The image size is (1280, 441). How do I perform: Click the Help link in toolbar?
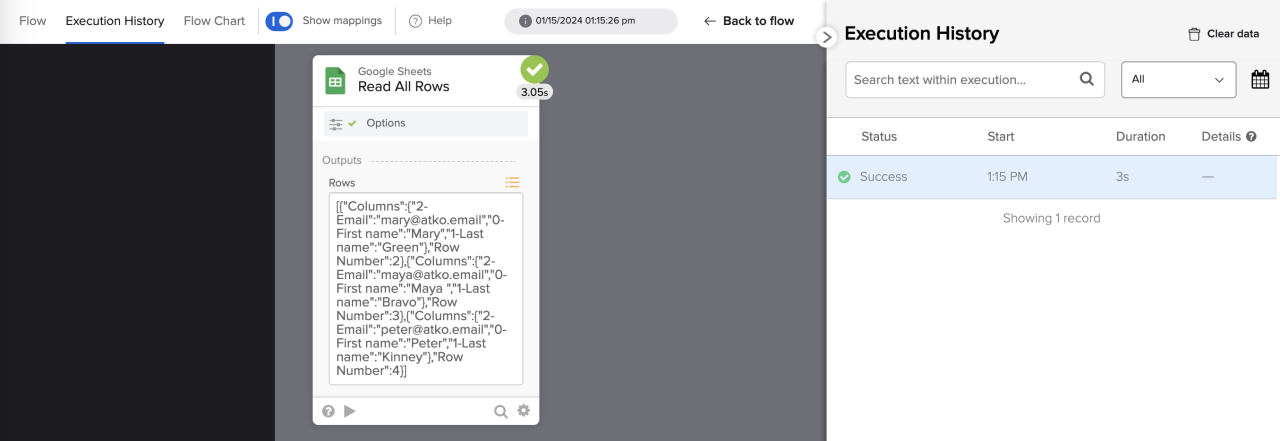coord(431,21)
